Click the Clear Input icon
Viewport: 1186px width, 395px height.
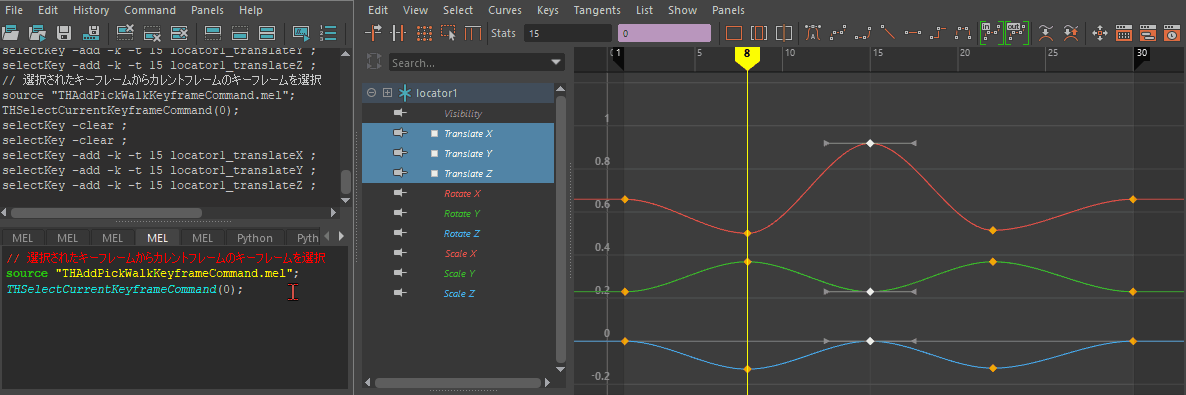point(152,33)
